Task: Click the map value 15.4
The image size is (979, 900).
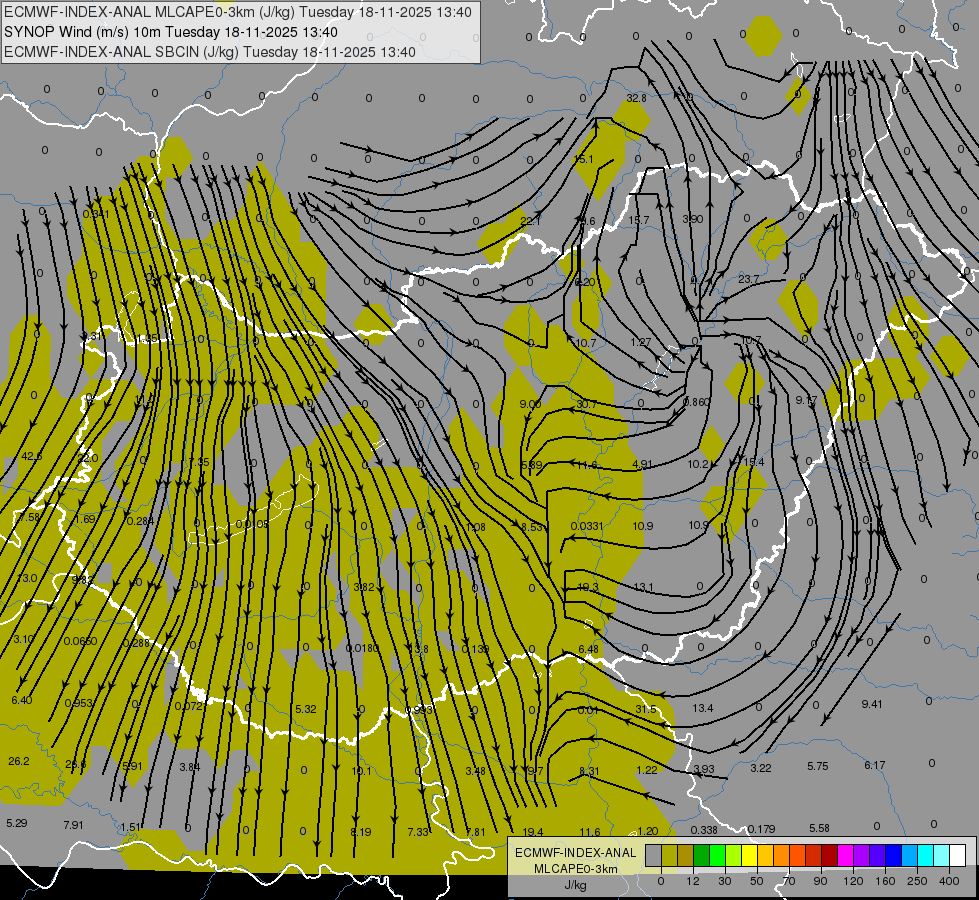Action: pos(754,462)
